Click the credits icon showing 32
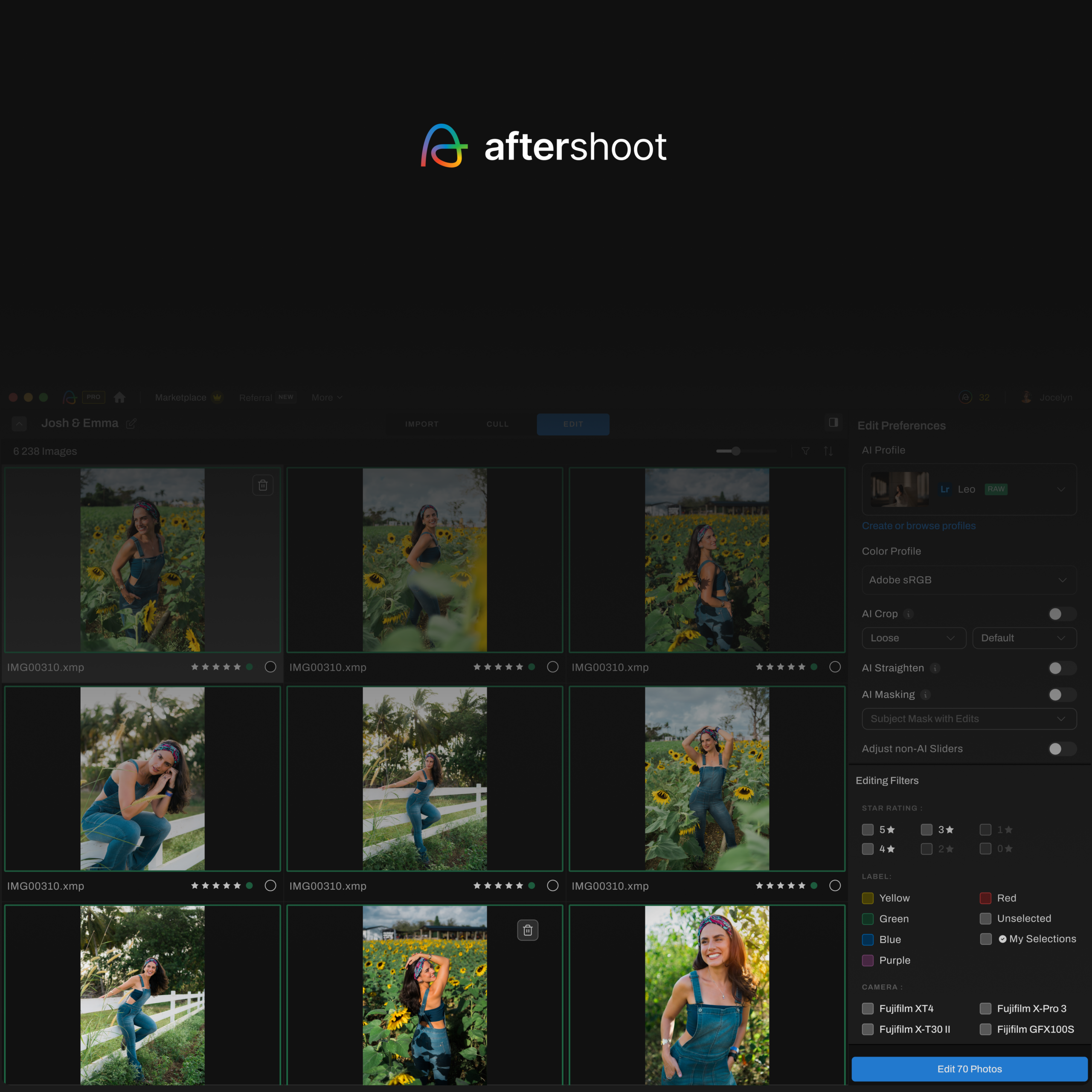Image resolution: width=1092 pixels, height=1092 pixels. click(965, 398)
